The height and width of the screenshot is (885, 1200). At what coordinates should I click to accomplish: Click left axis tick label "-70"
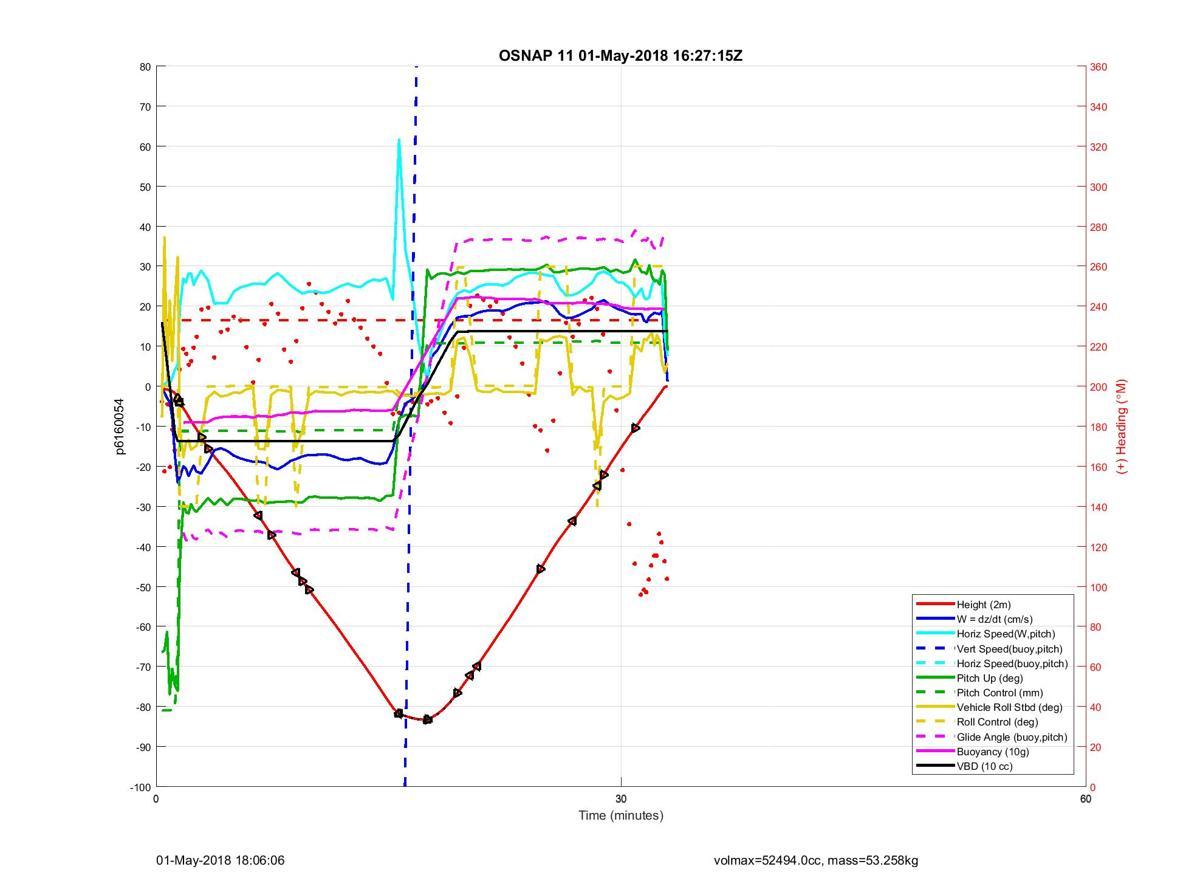(143, 667)
